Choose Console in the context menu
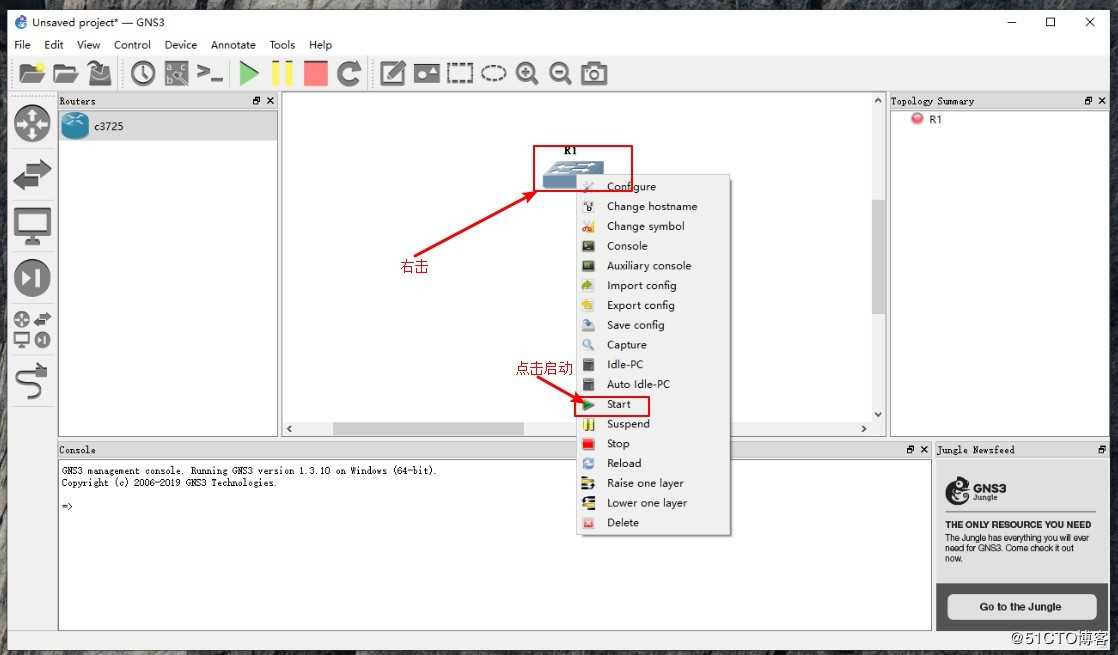 [653, 246]
